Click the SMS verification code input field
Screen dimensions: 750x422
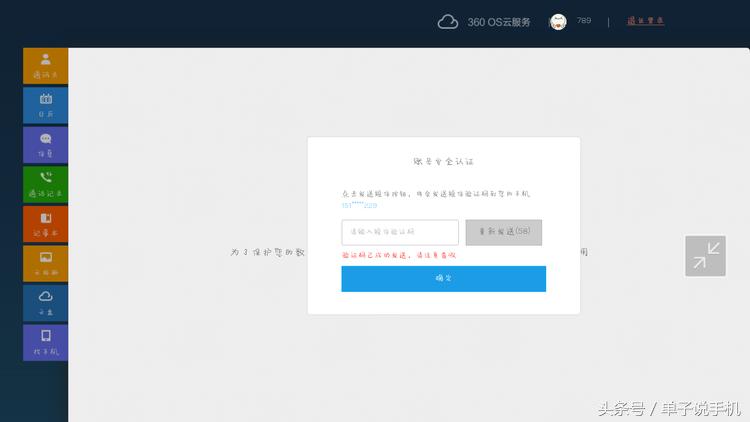400,233
